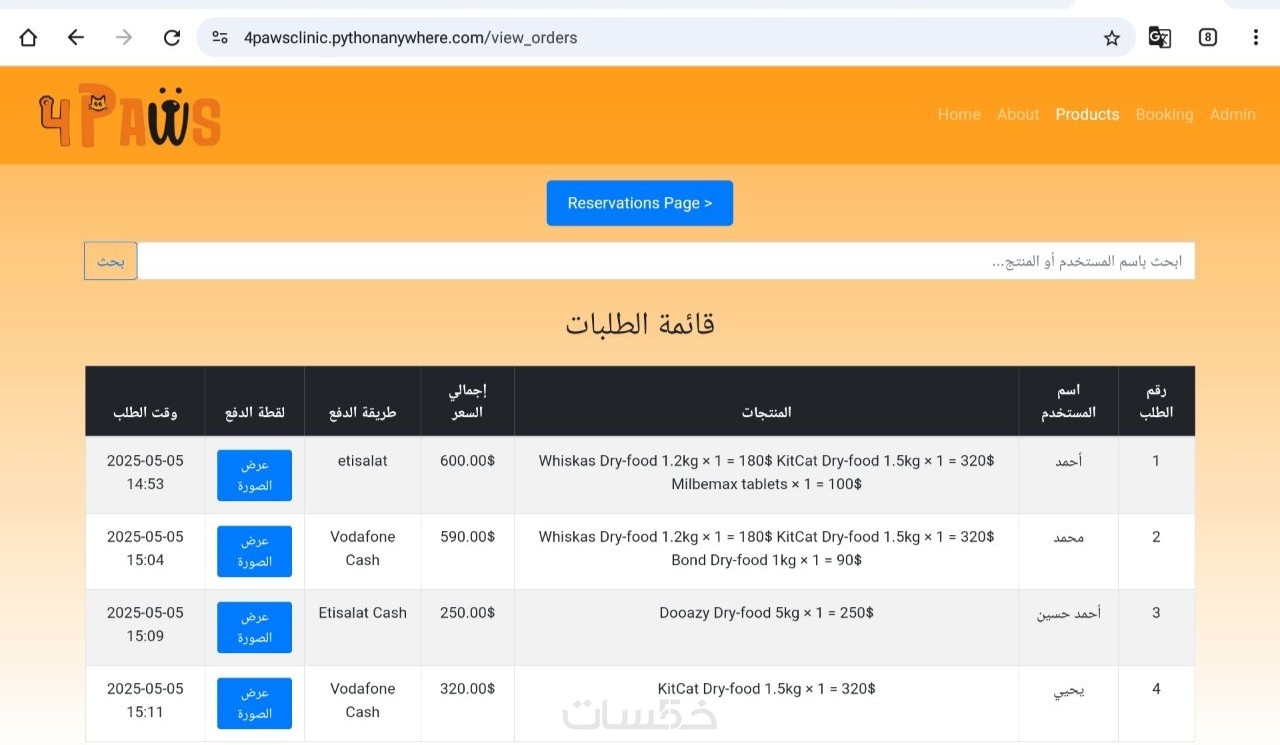This screenshot has height=745, width=1280.
Task: Go to the browser home page icon
Action: tap(28, 38)
